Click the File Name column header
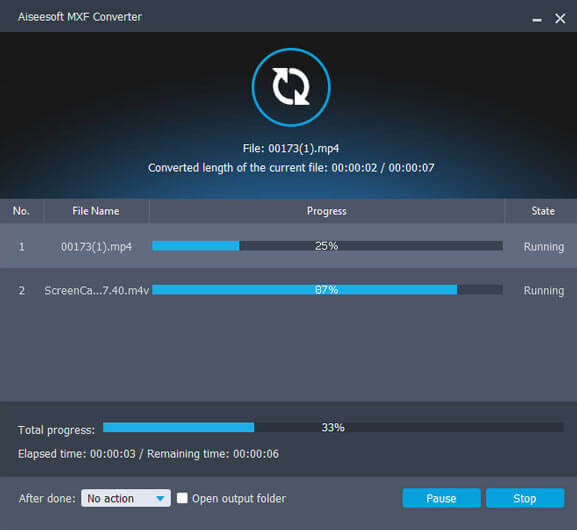The height and width of the screenshot is (530, 577). point(96,211)
